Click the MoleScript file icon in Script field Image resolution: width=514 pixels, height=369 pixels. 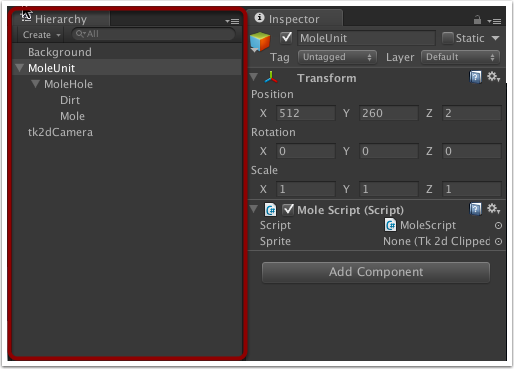click(390, 225)
